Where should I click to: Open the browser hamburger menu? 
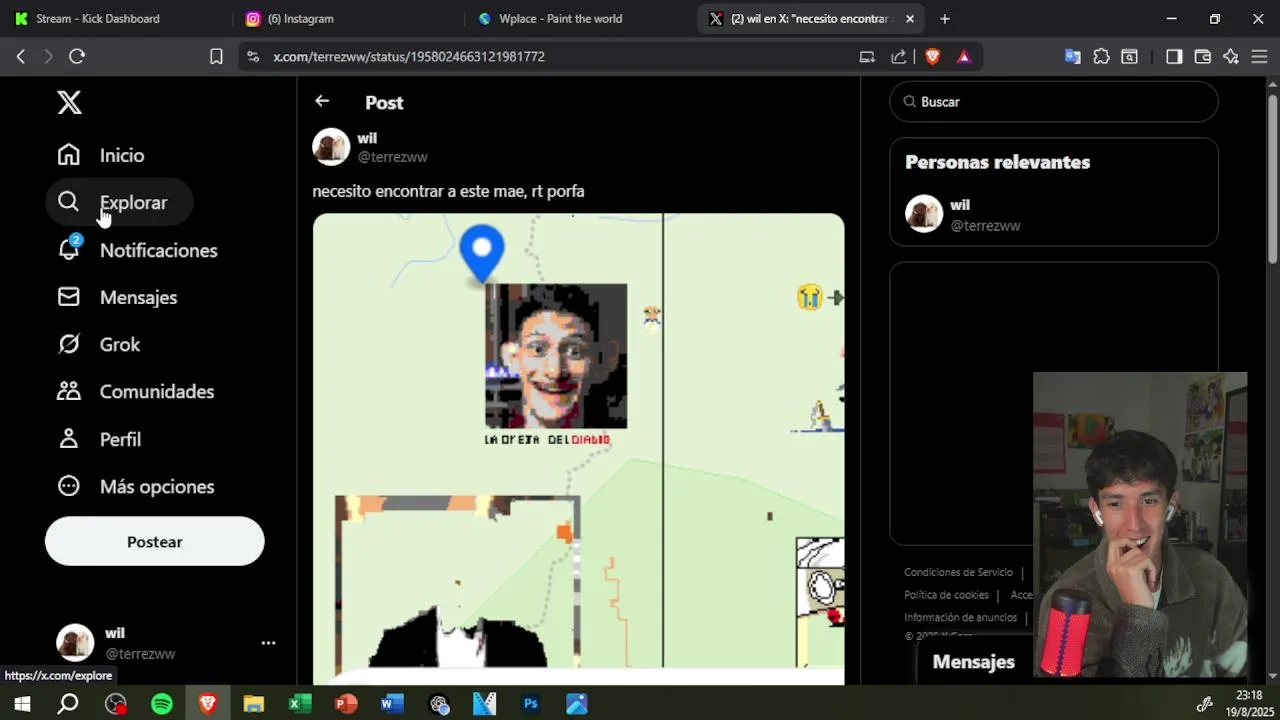1259,57
